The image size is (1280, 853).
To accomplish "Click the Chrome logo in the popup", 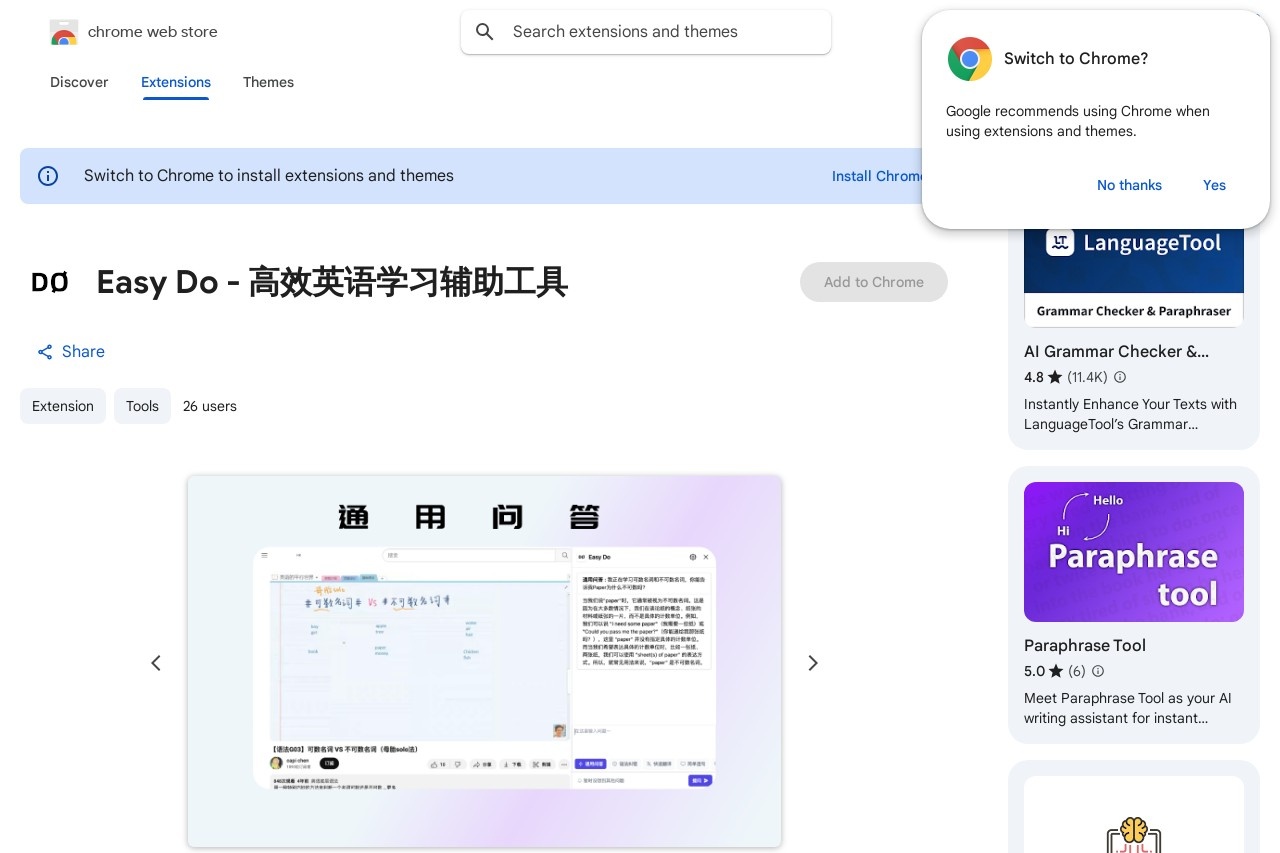I will coord(969,59).
